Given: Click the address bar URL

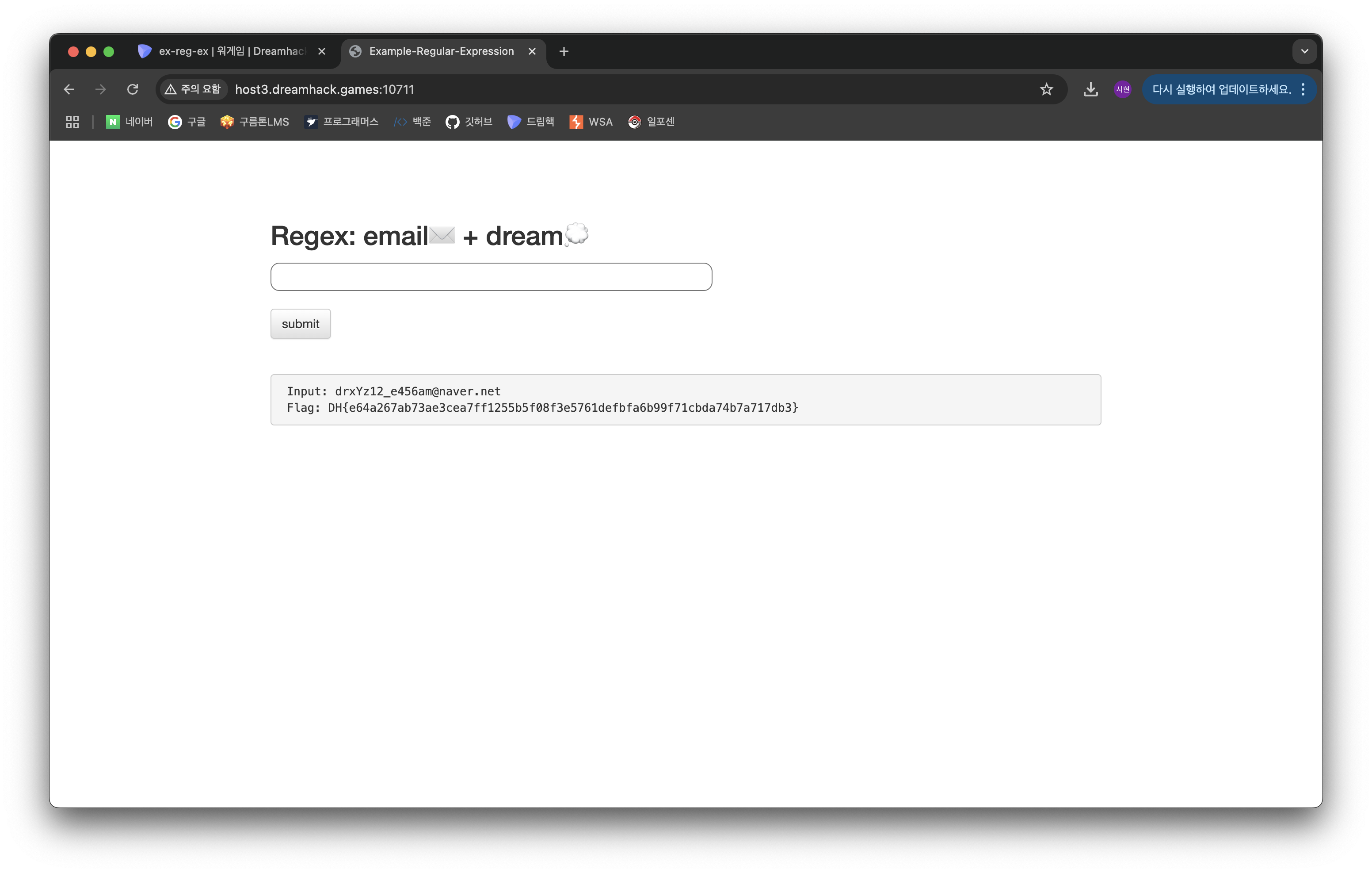Looking at the screenshot, I should (x=325, y=89).
